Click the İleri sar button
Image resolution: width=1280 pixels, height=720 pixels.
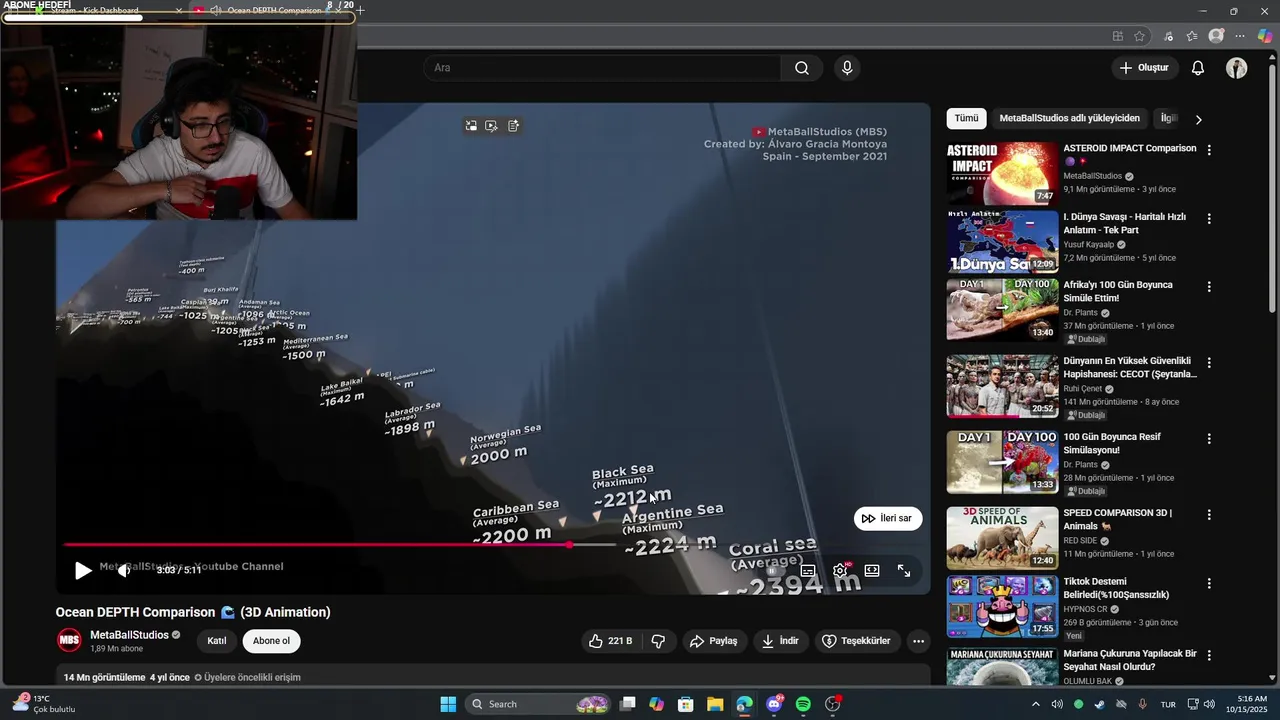click(887, 518)
